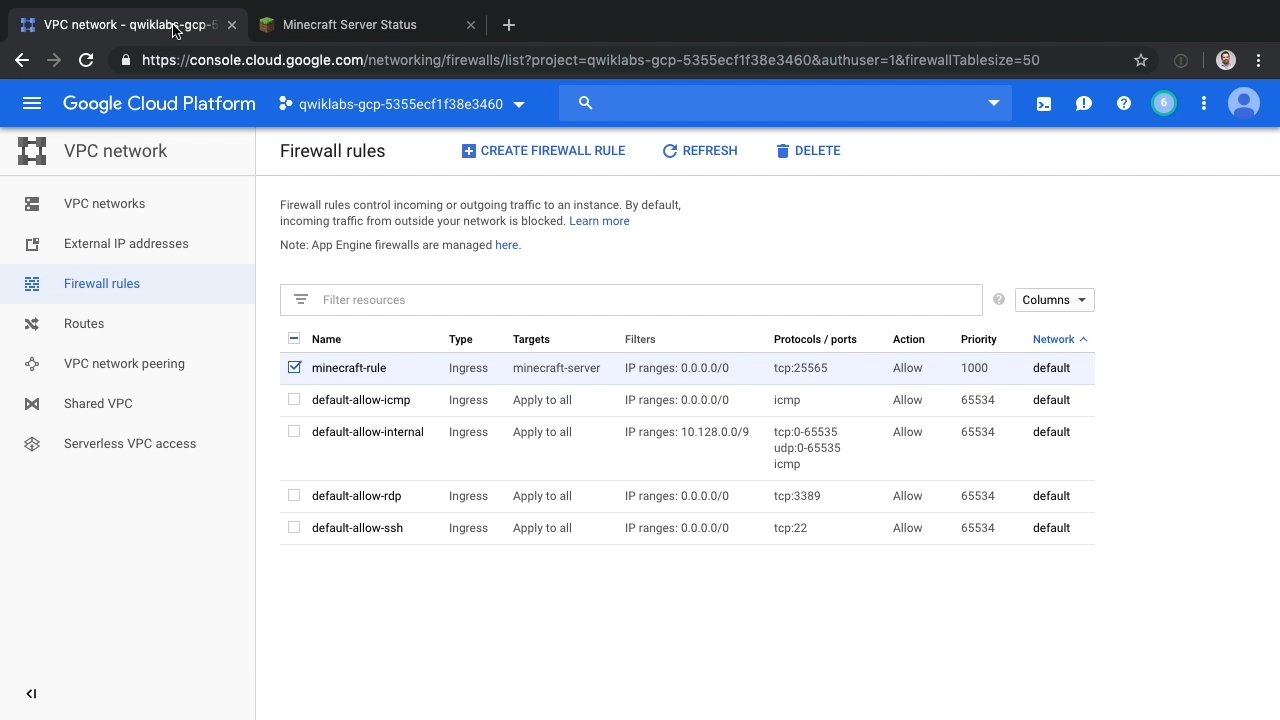Open the send feedback icon

tap(1084, 103)
